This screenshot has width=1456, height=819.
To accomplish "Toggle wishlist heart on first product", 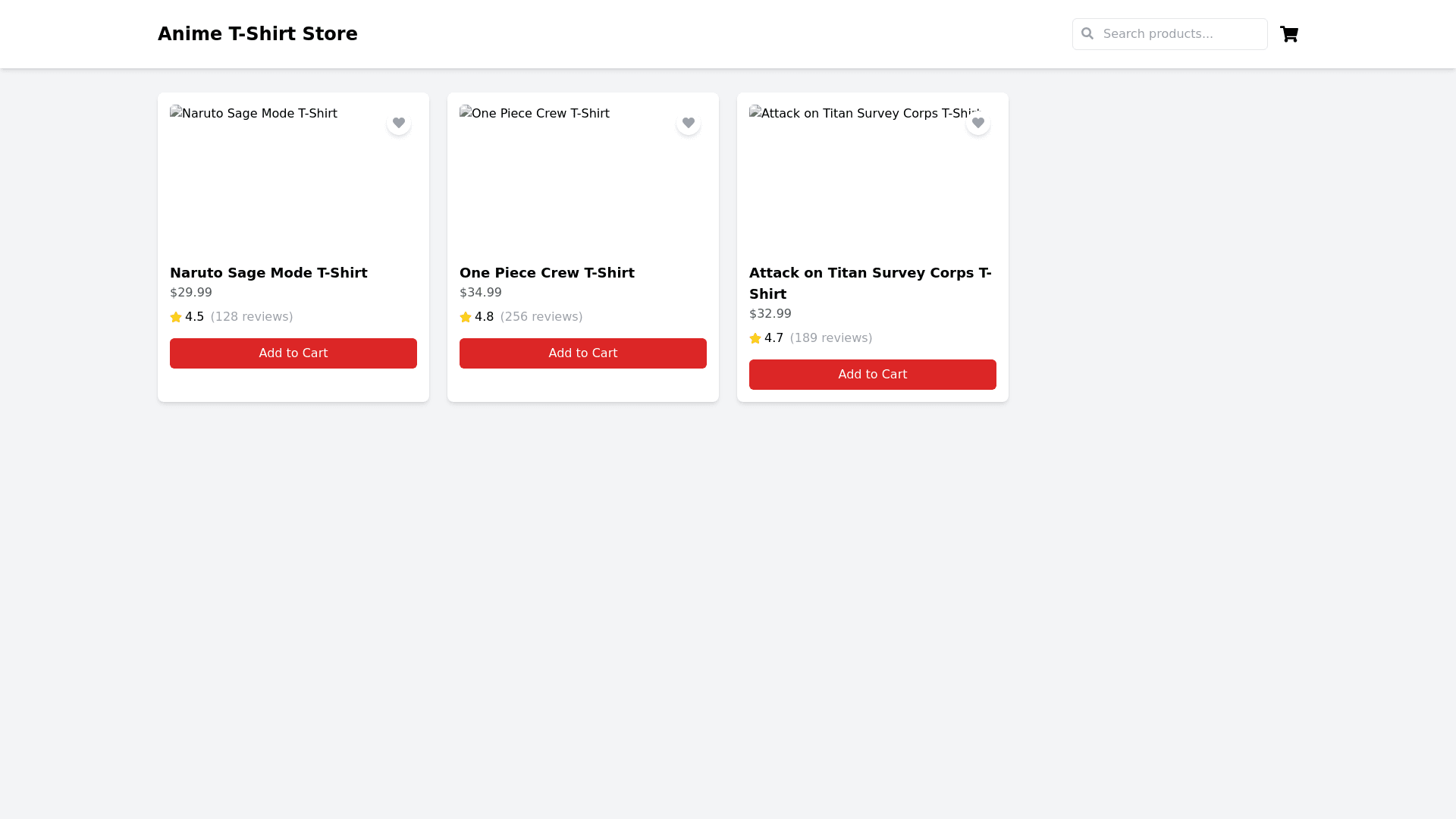I will [x=399, y=122].
